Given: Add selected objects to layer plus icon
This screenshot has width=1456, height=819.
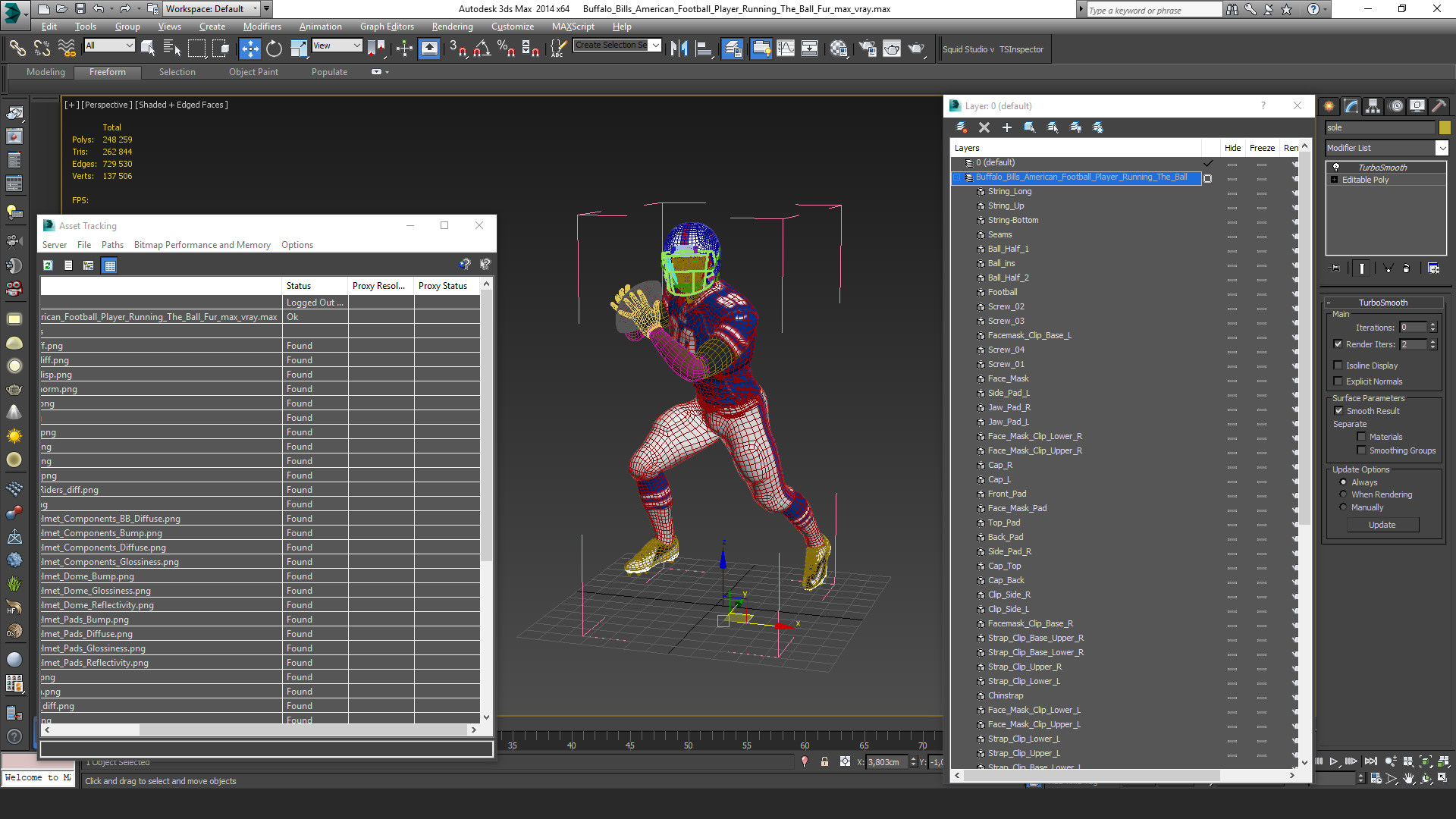Looking at the screenshot, I should [x=1007, y=127].
